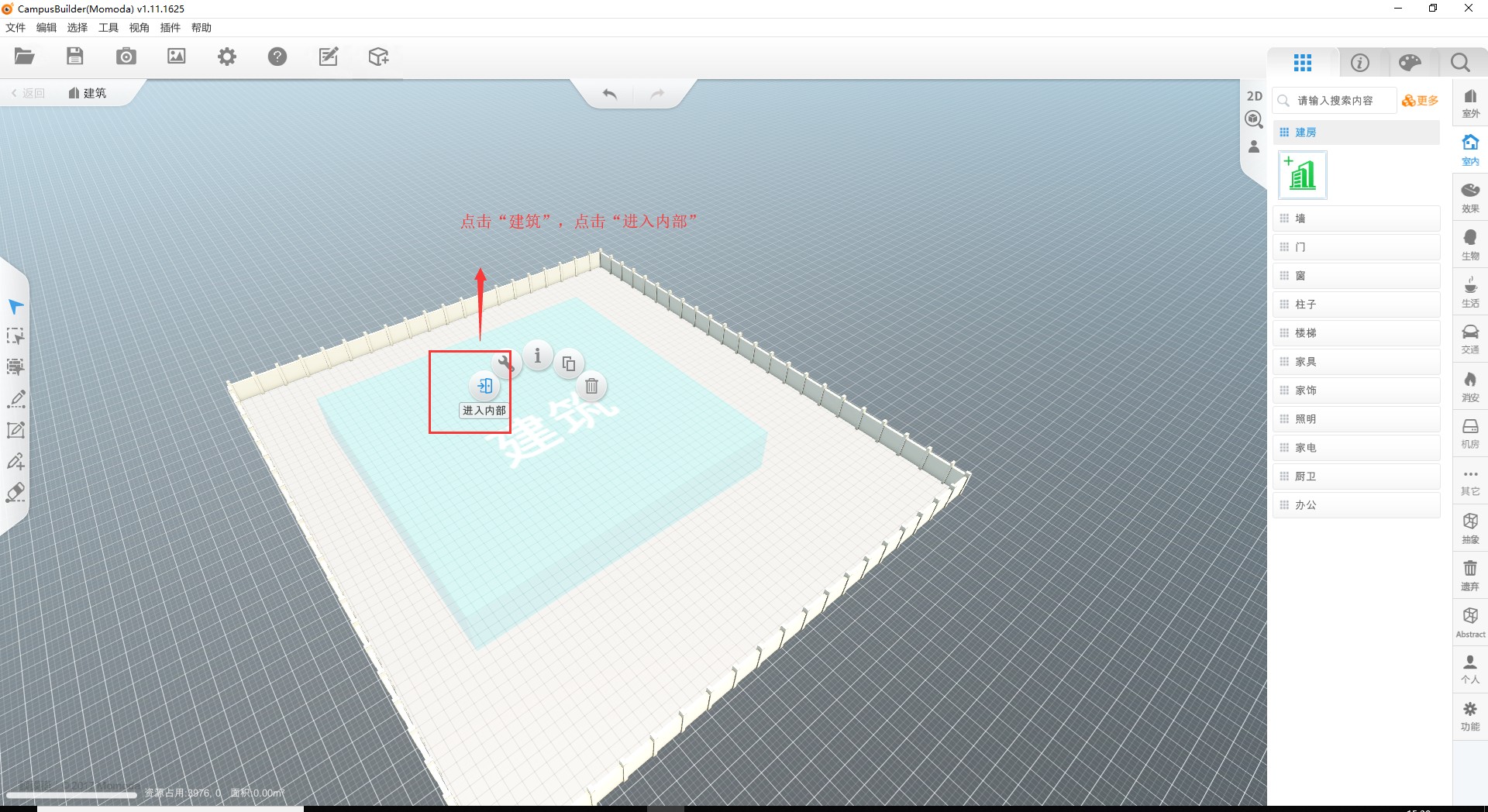1488x812 pixels.
Task: Switch to the search panel tab
Action: pos(1460,63)
